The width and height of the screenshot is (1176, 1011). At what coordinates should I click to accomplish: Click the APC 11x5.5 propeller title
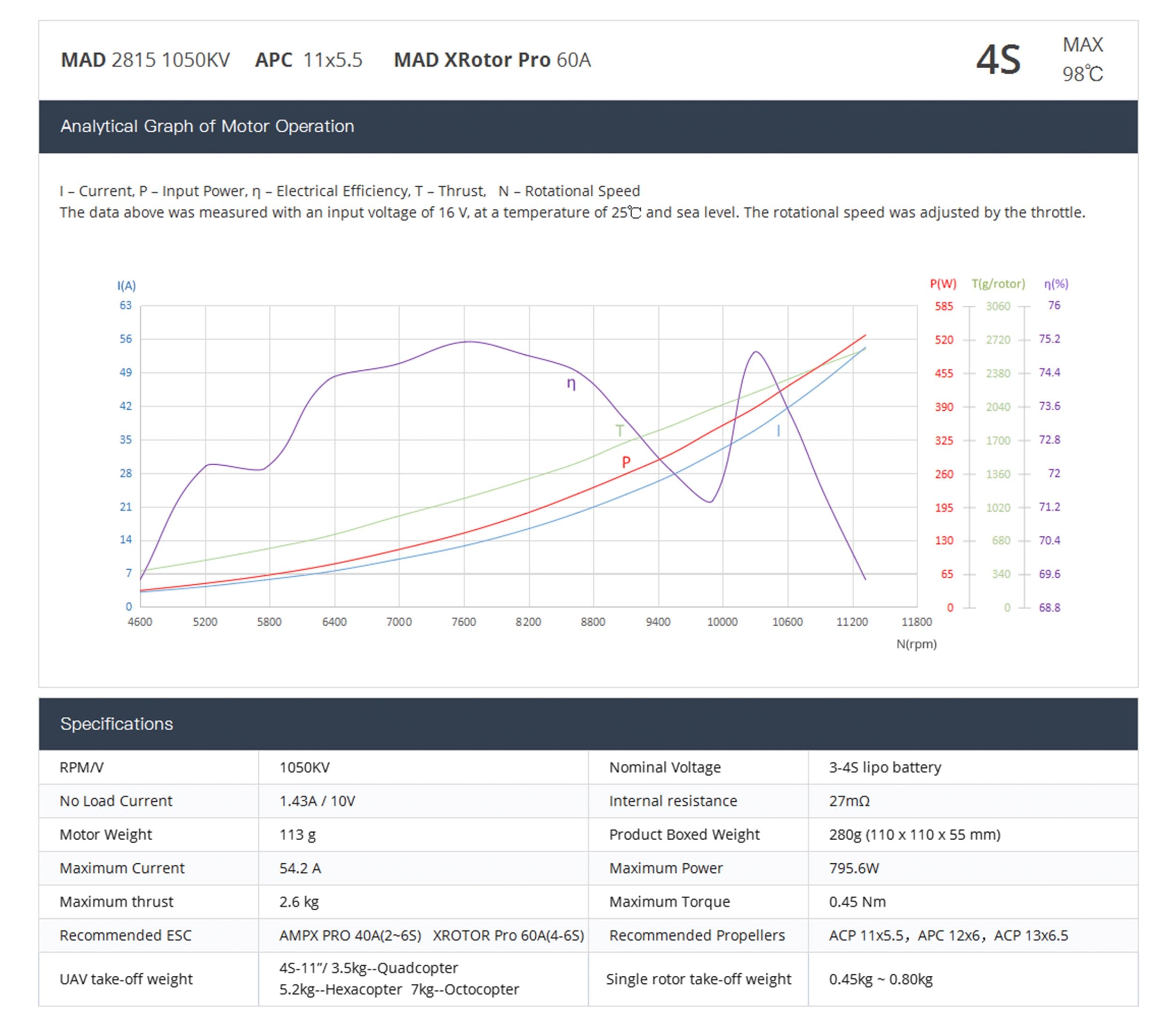[308, 60]
